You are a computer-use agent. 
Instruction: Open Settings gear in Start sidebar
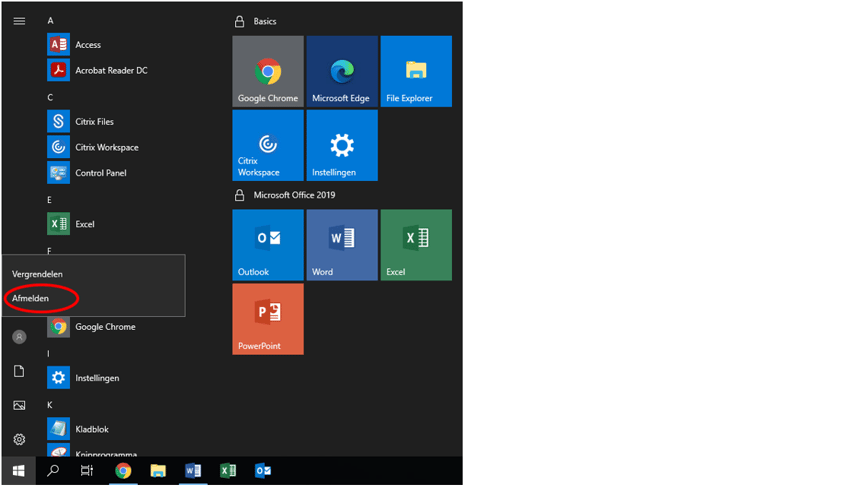tap(19, 439)
